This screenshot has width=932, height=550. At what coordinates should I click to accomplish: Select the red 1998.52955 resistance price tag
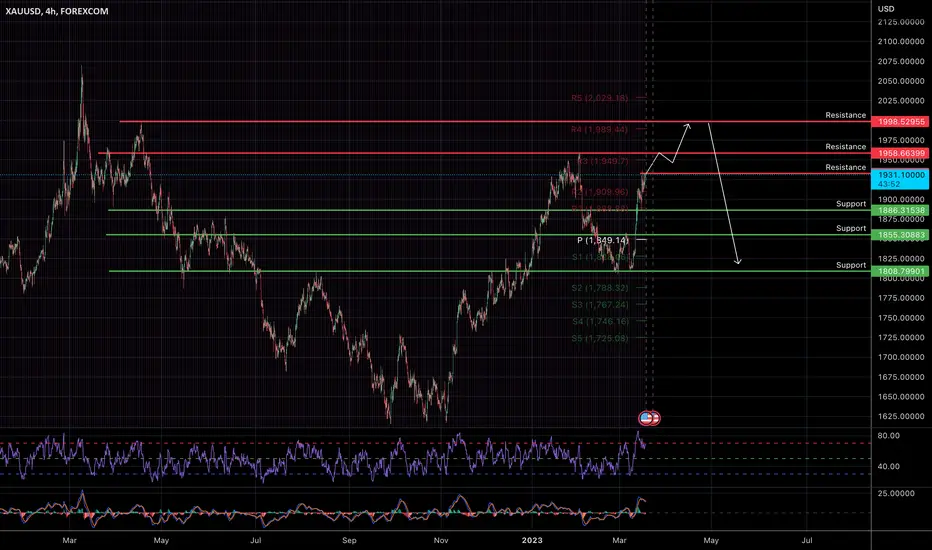[900, 121]
